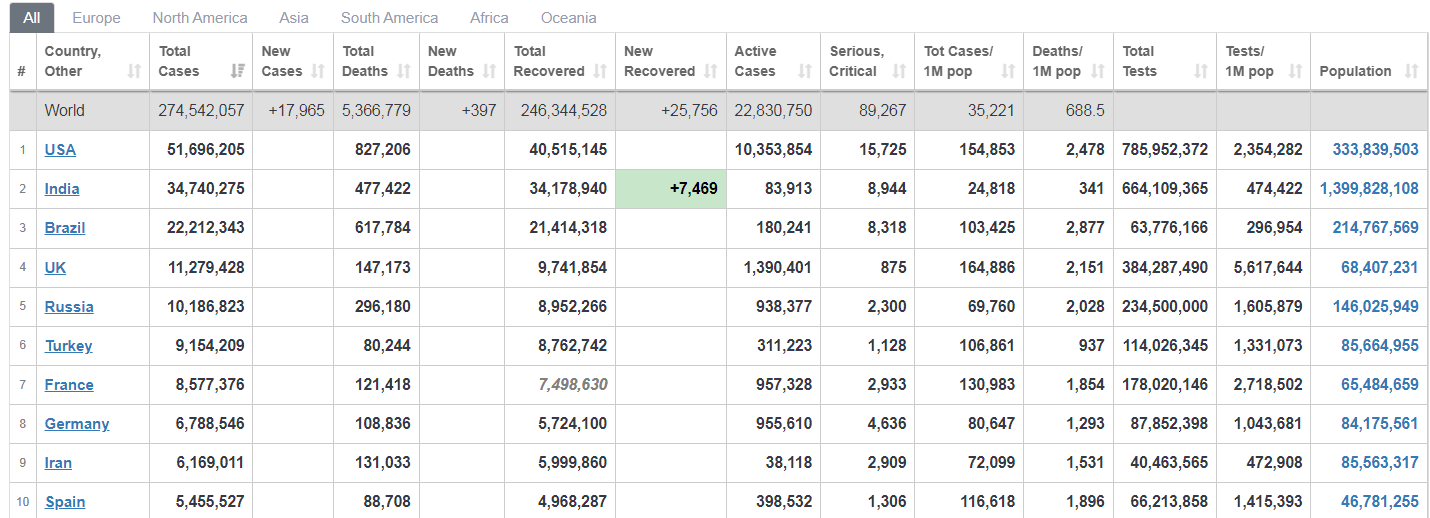Sort by Tests/1M pop arrow icon
This screenshot has height=518, width=1430.
pyautogui.click(x=1296, y=71)
